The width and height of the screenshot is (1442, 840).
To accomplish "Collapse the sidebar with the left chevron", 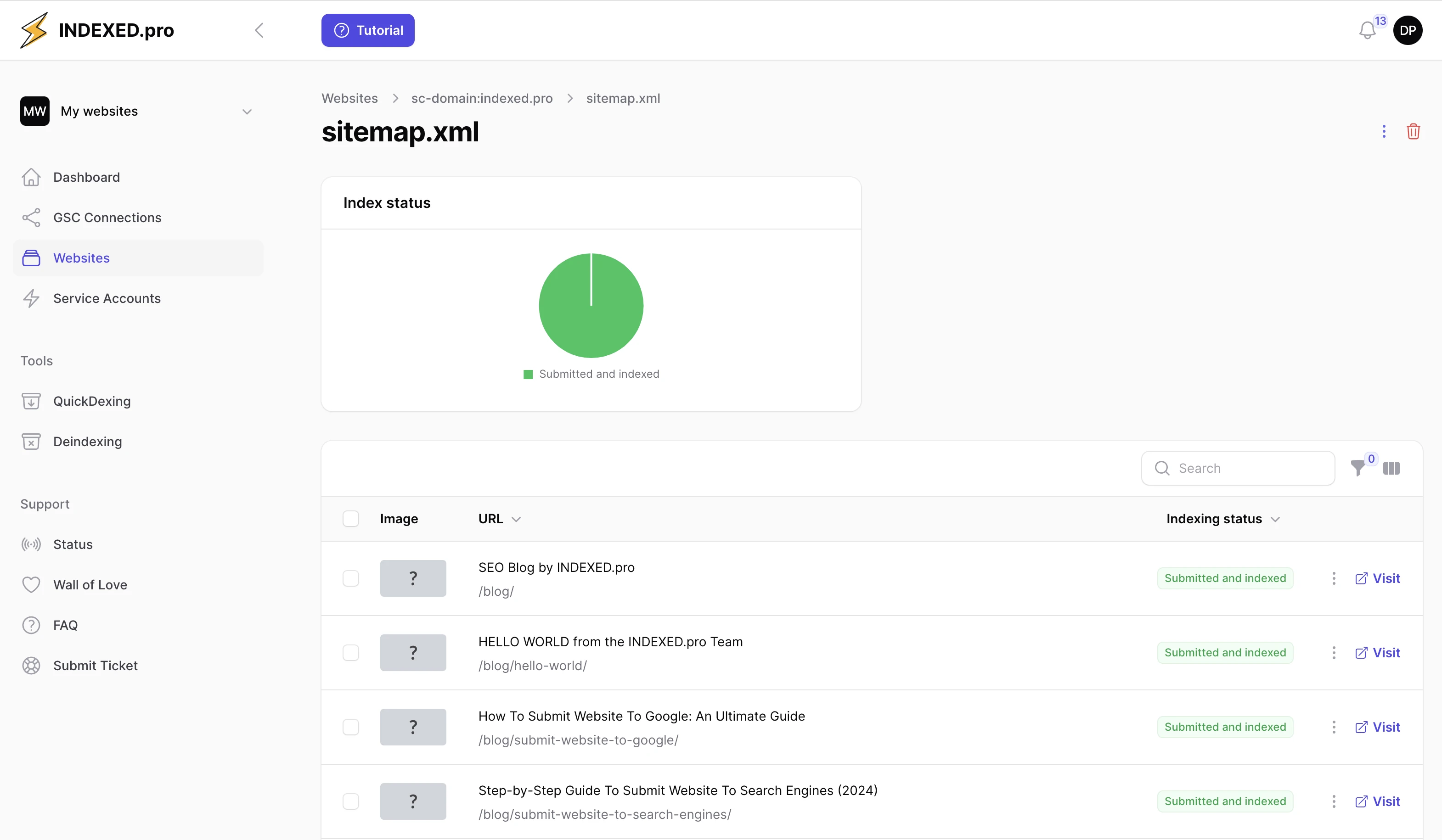I will (259, 30).
